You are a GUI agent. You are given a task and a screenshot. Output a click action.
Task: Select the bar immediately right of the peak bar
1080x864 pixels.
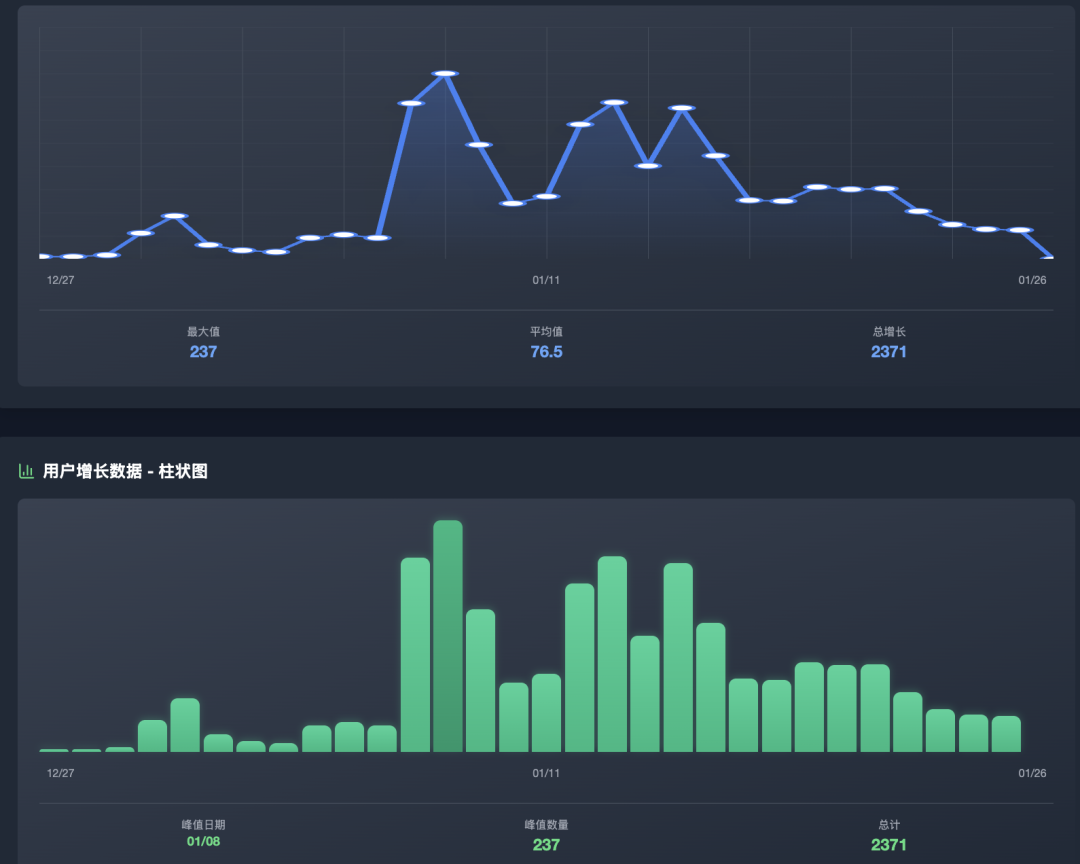(x=481, y=680)
